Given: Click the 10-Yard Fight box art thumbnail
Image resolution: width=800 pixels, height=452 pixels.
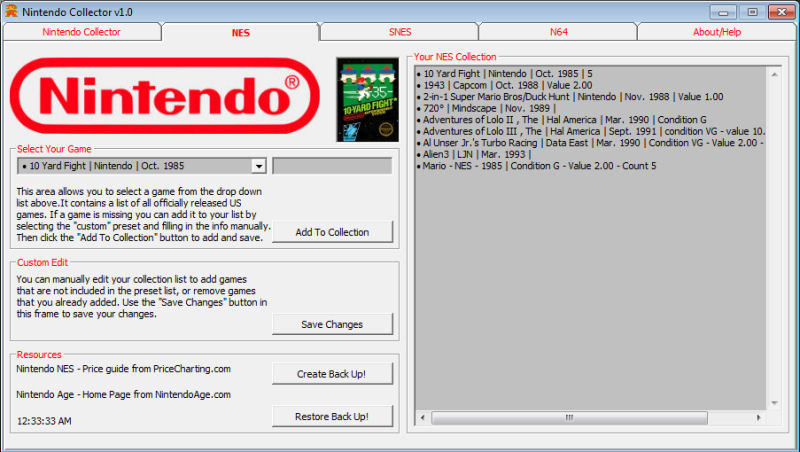Looking at the screenshot, I should [x=367, y=99].
